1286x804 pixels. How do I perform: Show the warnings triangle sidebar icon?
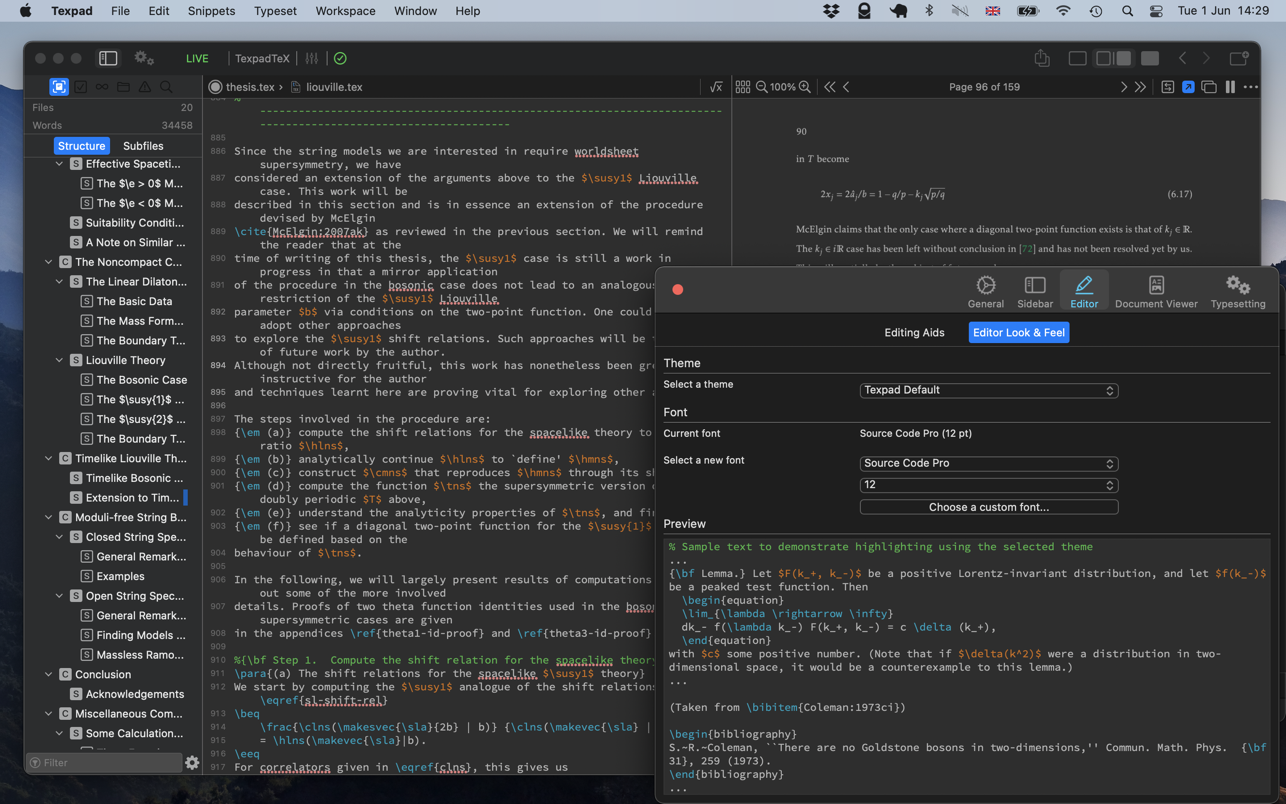tap(145, 87)
